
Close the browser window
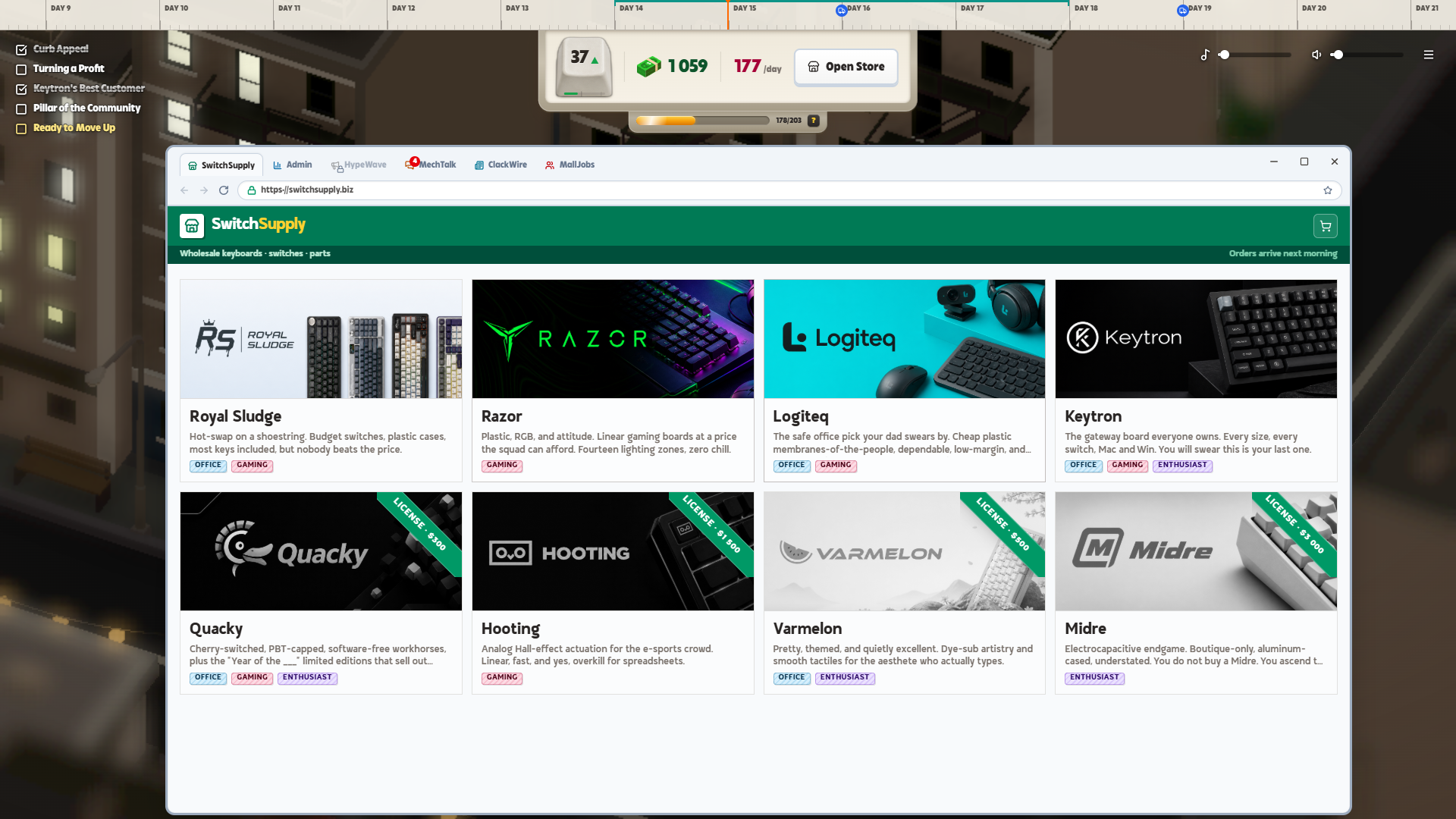pos(1335,162)
